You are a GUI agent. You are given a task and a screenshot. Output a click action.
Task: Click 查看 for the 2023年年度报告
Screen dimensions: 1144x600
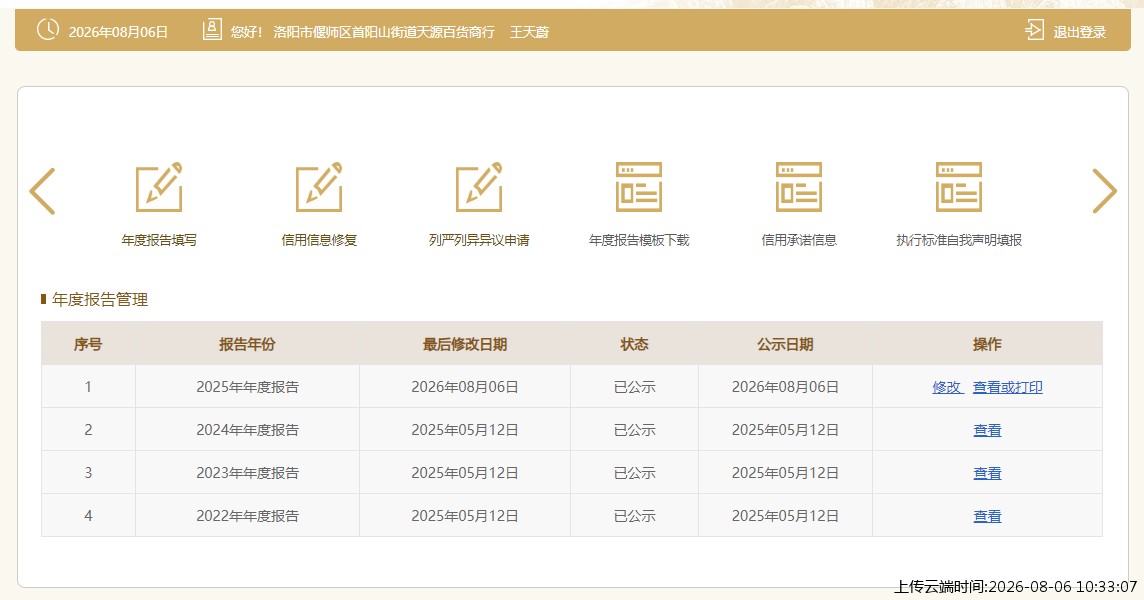pos(987,473)
